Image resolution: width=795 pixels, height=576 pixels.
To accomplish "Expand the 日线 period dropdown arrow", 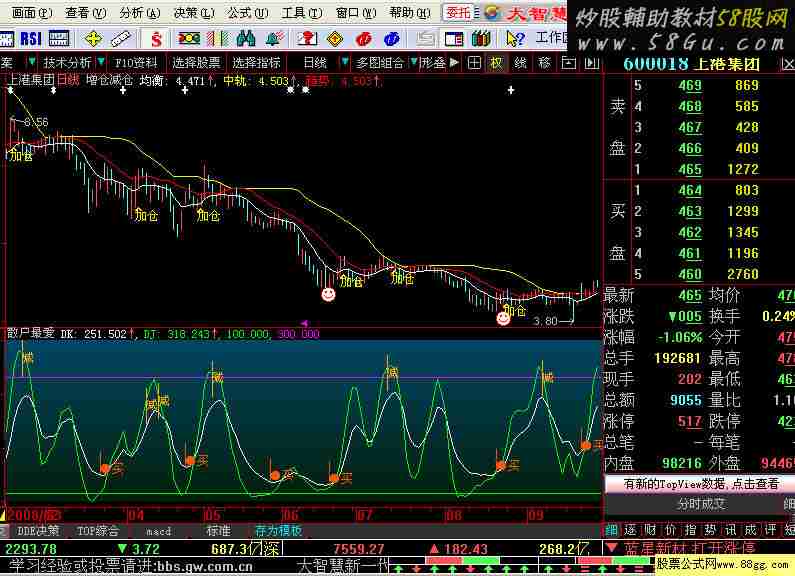I will tap(345, 62).
